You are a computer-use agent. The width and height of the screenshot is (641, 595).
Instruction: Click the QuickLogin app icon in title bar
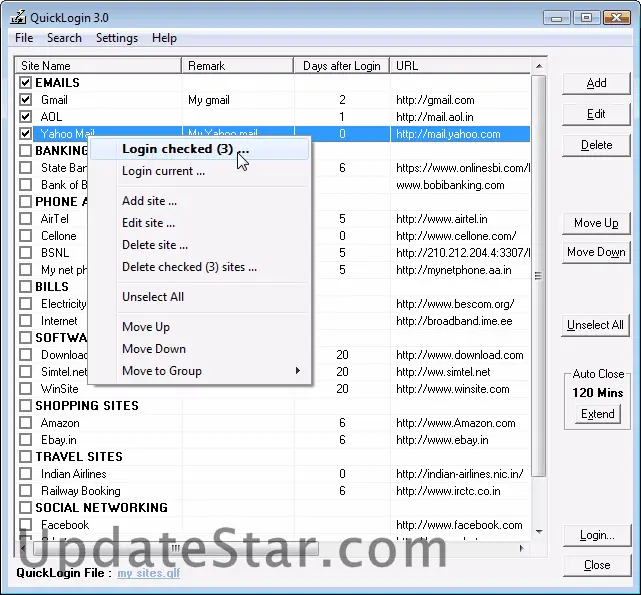[18, 17]
